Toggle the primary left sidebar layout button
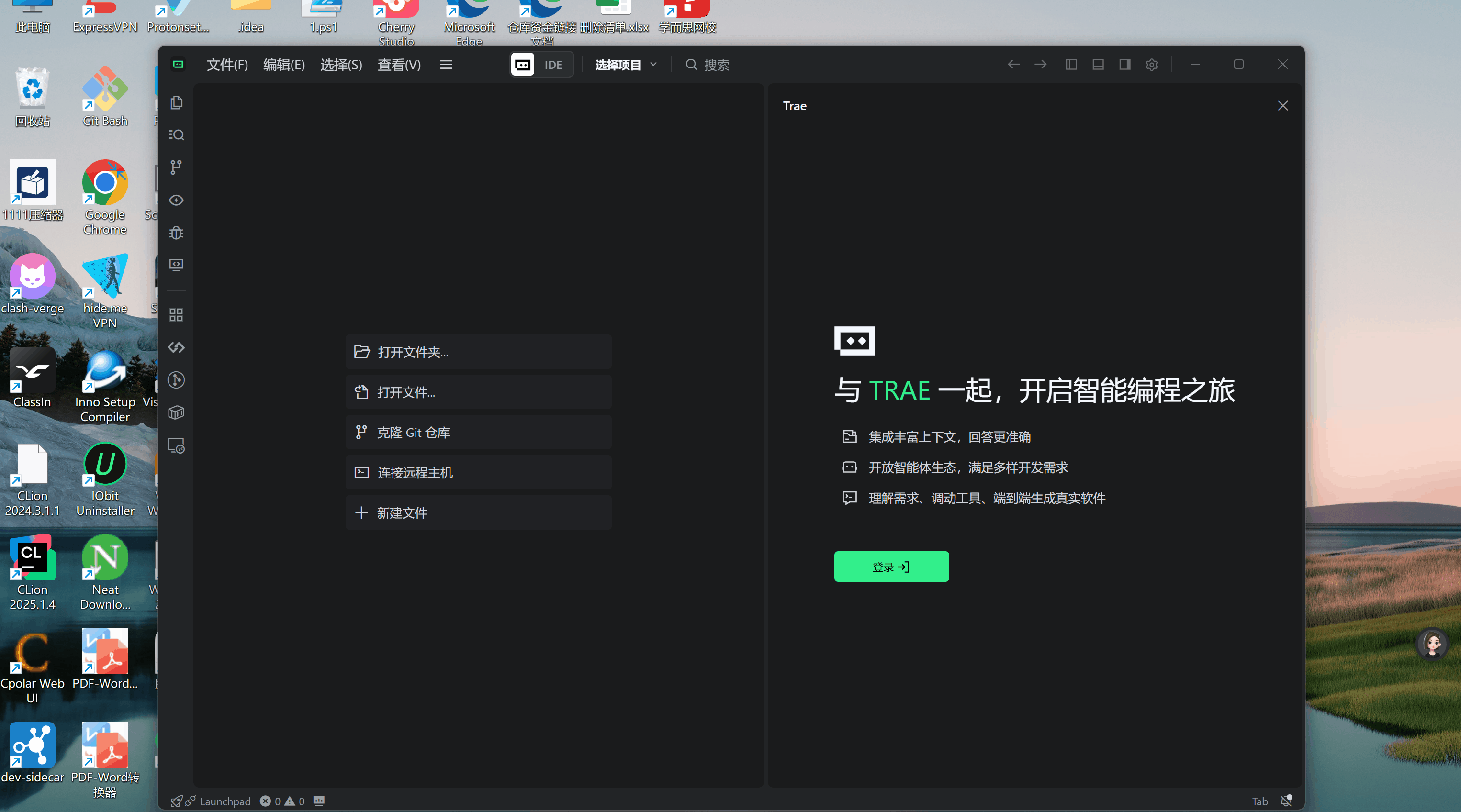This screenshot has height=812, width=1461. (1071, 65)
